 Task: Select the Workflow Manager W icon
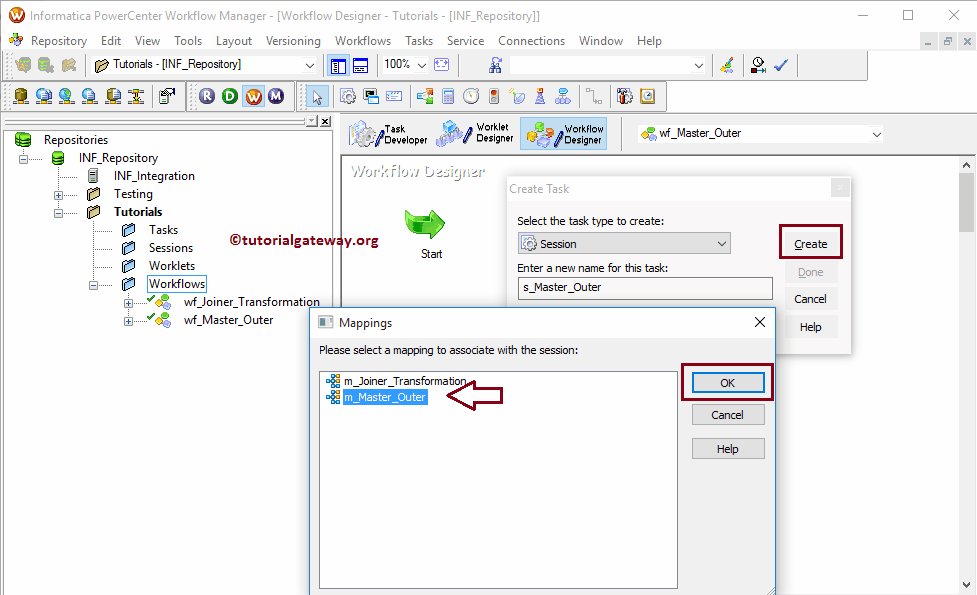tap(254, 96)
